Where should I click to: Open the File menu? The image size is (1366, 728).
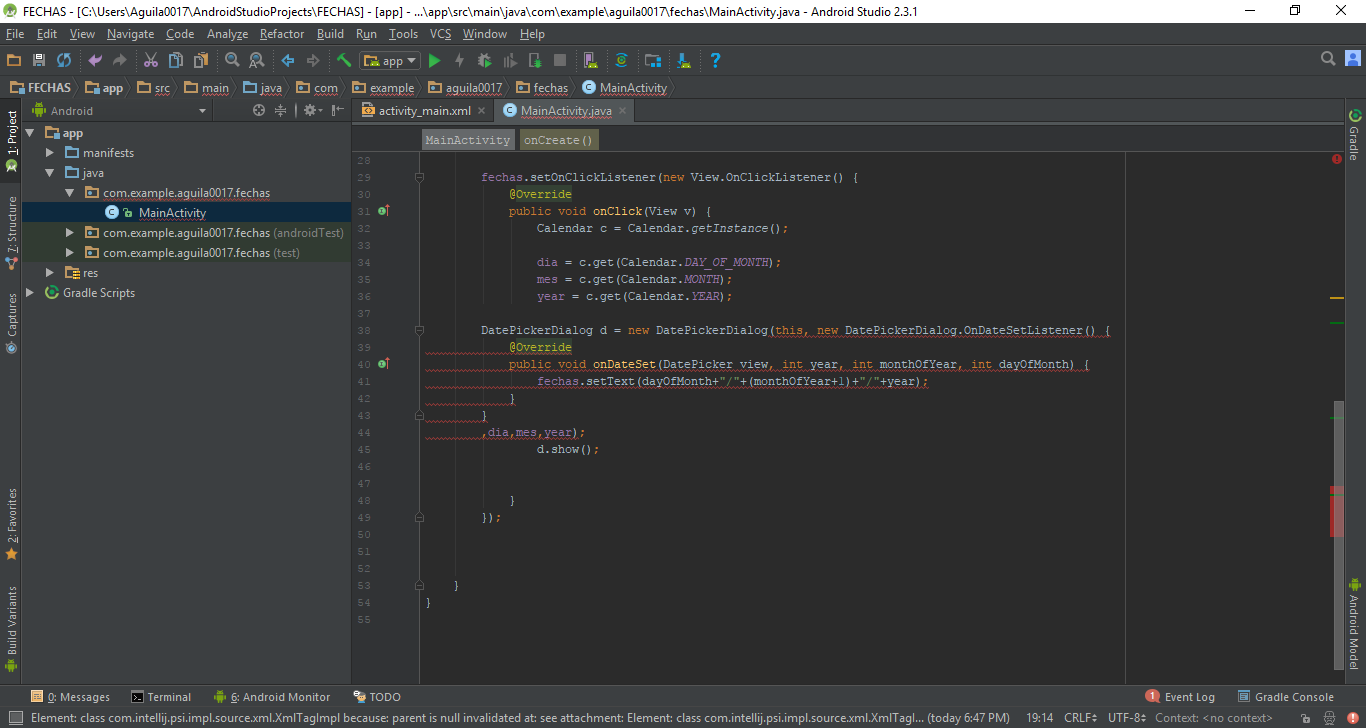point(14,34)
